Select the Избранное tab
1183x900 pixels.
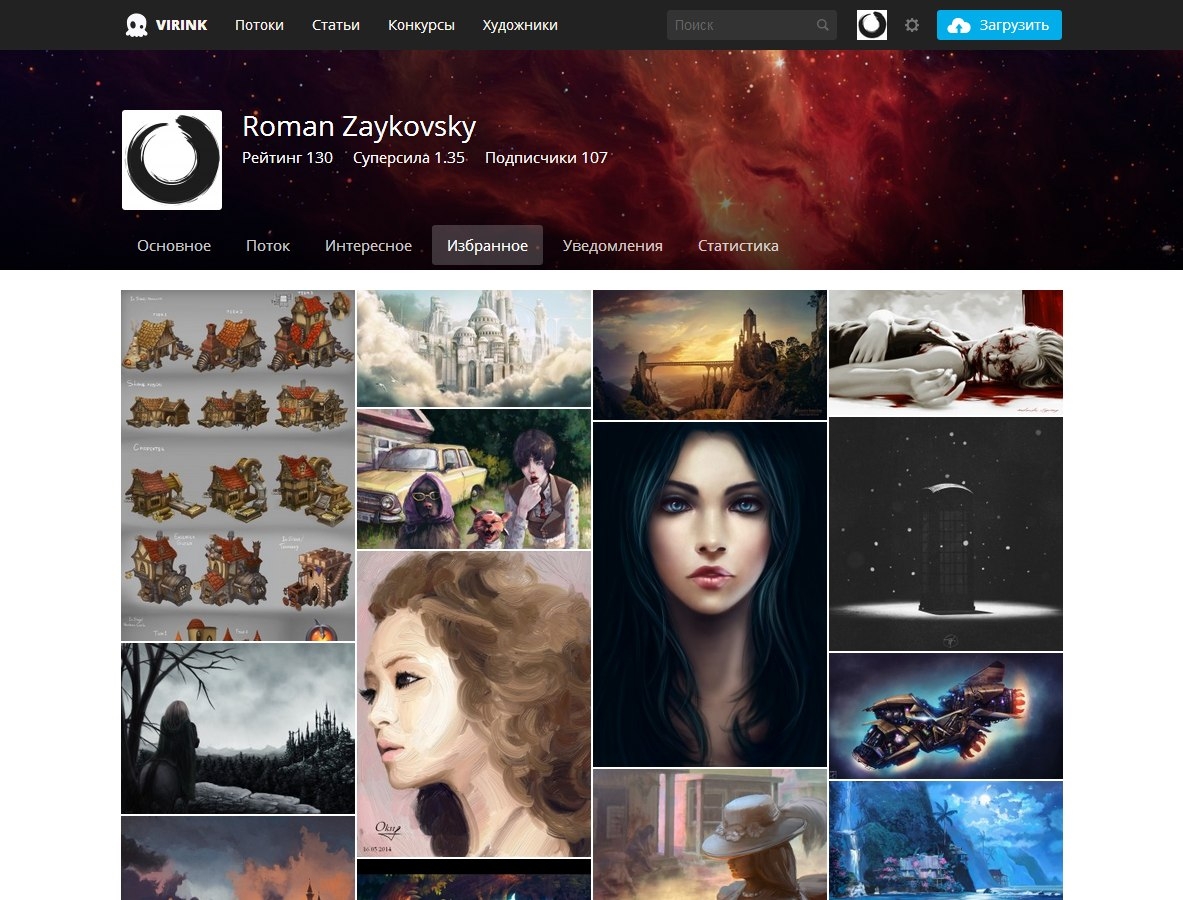pyautogui.click(x=487, y=245)
